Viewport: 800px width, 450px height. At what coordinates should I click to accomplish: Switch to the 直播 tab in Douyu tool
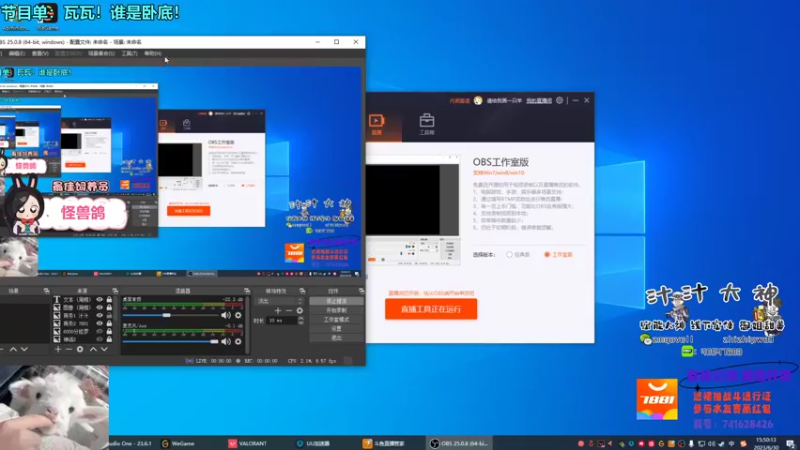click(x=376, y=124)
